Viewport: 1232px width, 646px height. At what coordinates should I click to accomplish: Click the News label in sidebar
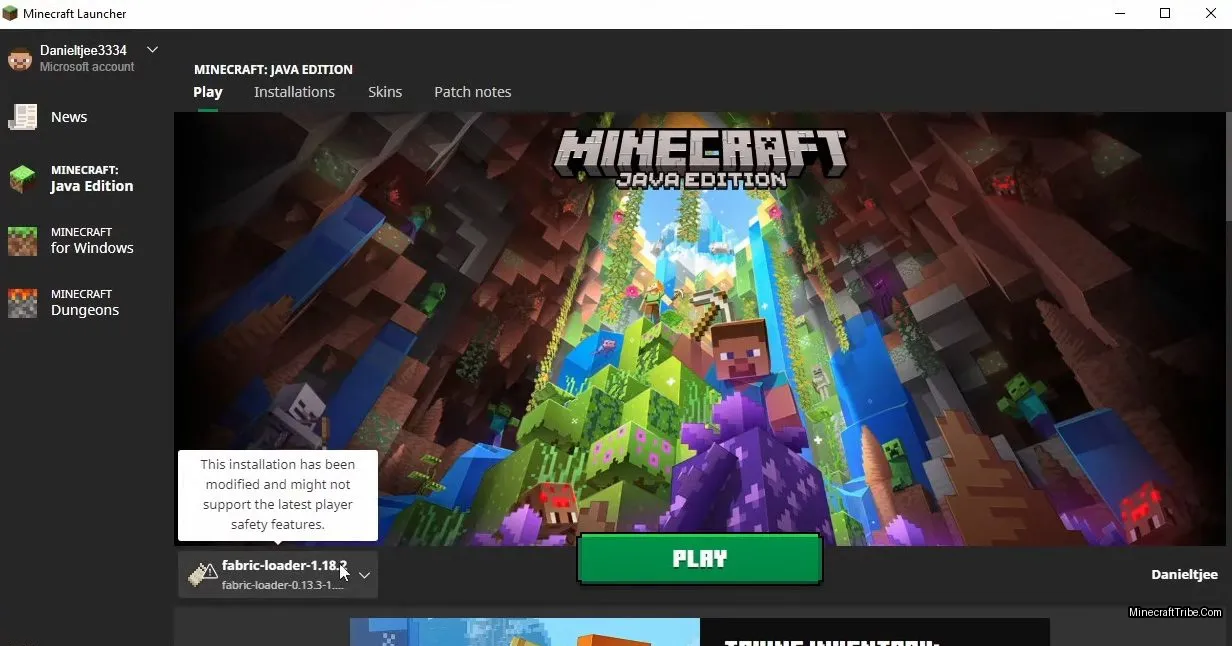click(69, 117)
